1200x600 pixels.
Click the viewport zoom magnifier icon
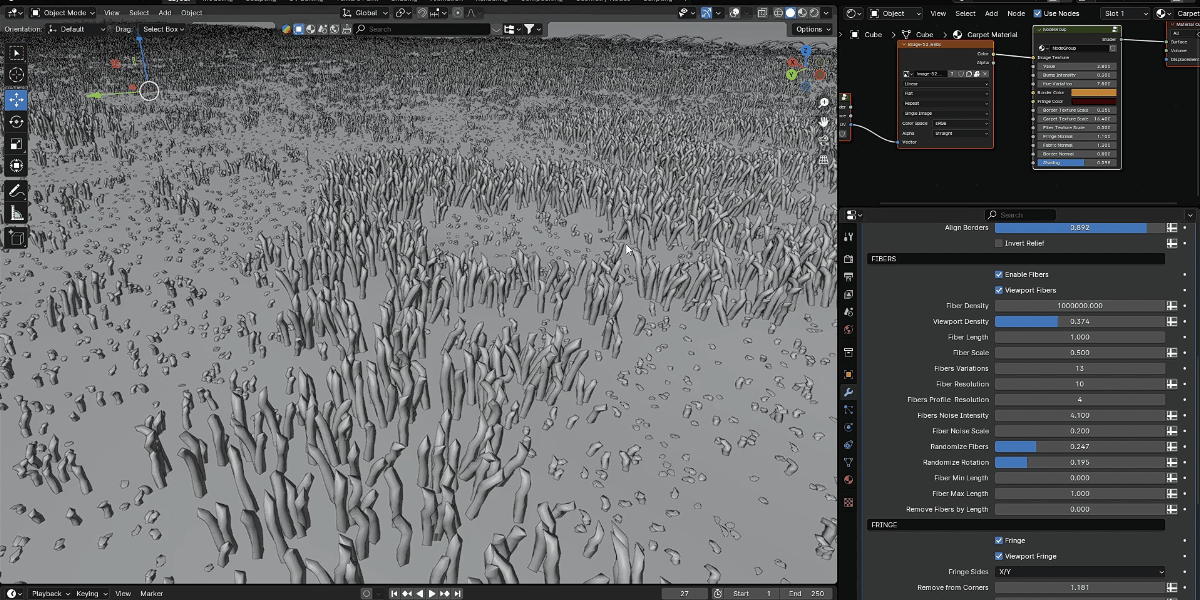pos(824,102)
